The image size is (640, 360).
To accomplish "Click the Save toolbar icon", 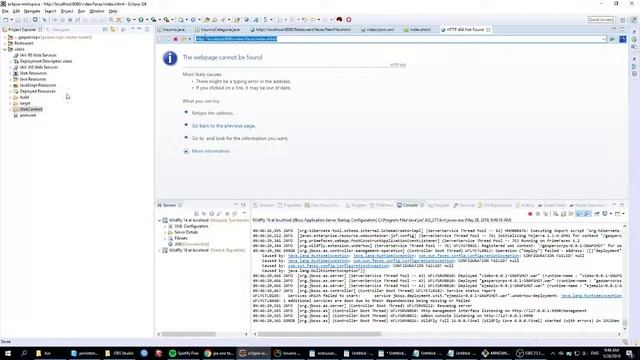I will coord(18,20).
